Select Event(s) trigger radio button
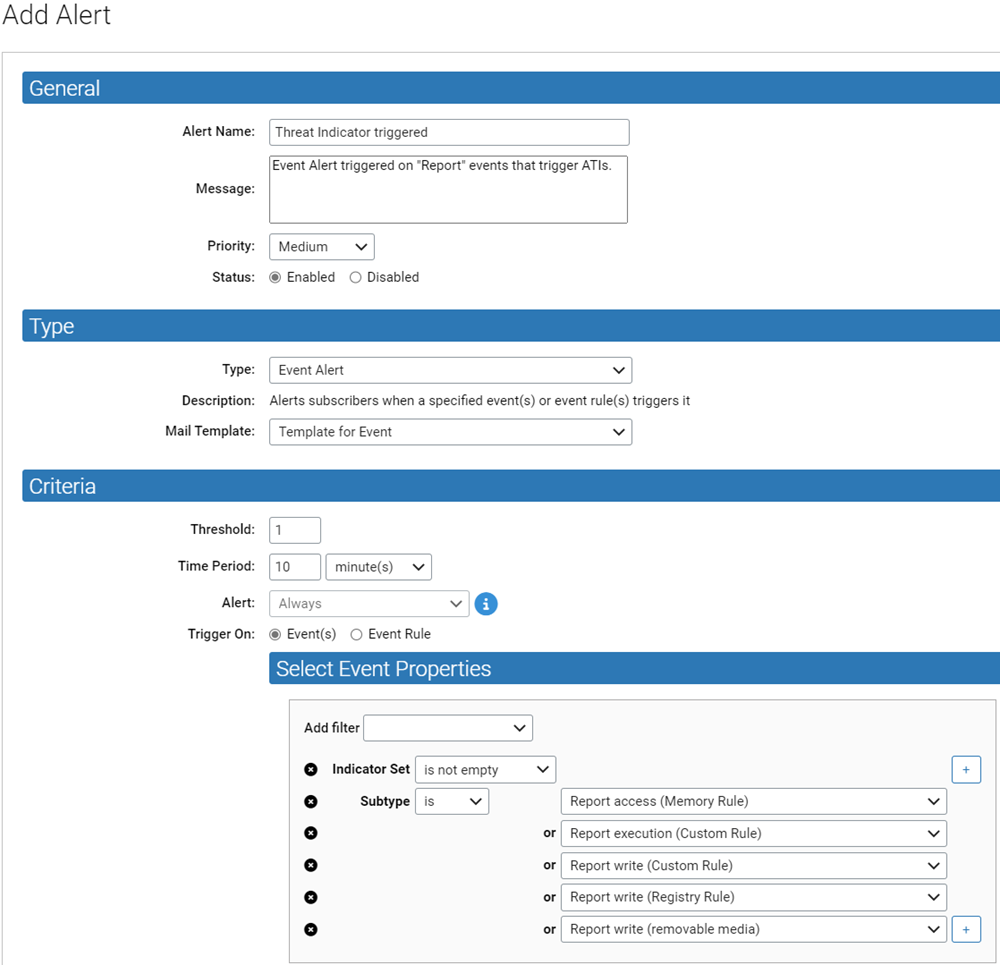 tap(275, 634)
